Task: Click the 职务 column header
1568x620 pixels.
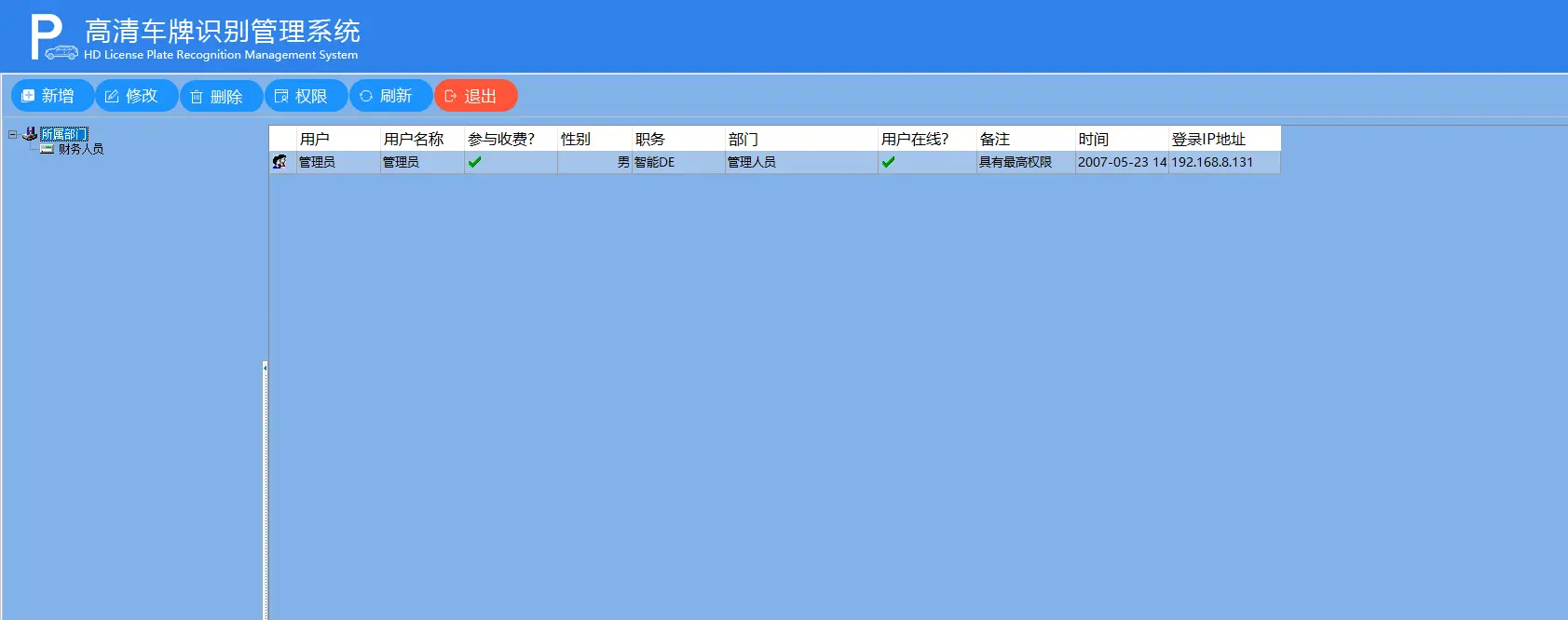Action: coord(679,139)
